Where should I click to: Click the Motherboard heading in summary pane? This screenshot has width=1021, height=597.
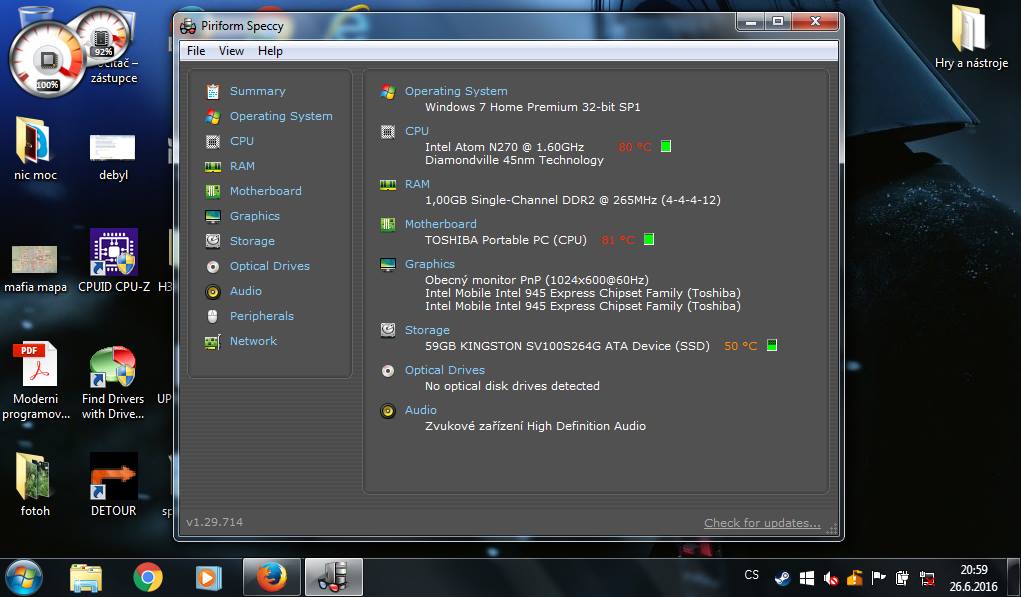coord(441,224)
